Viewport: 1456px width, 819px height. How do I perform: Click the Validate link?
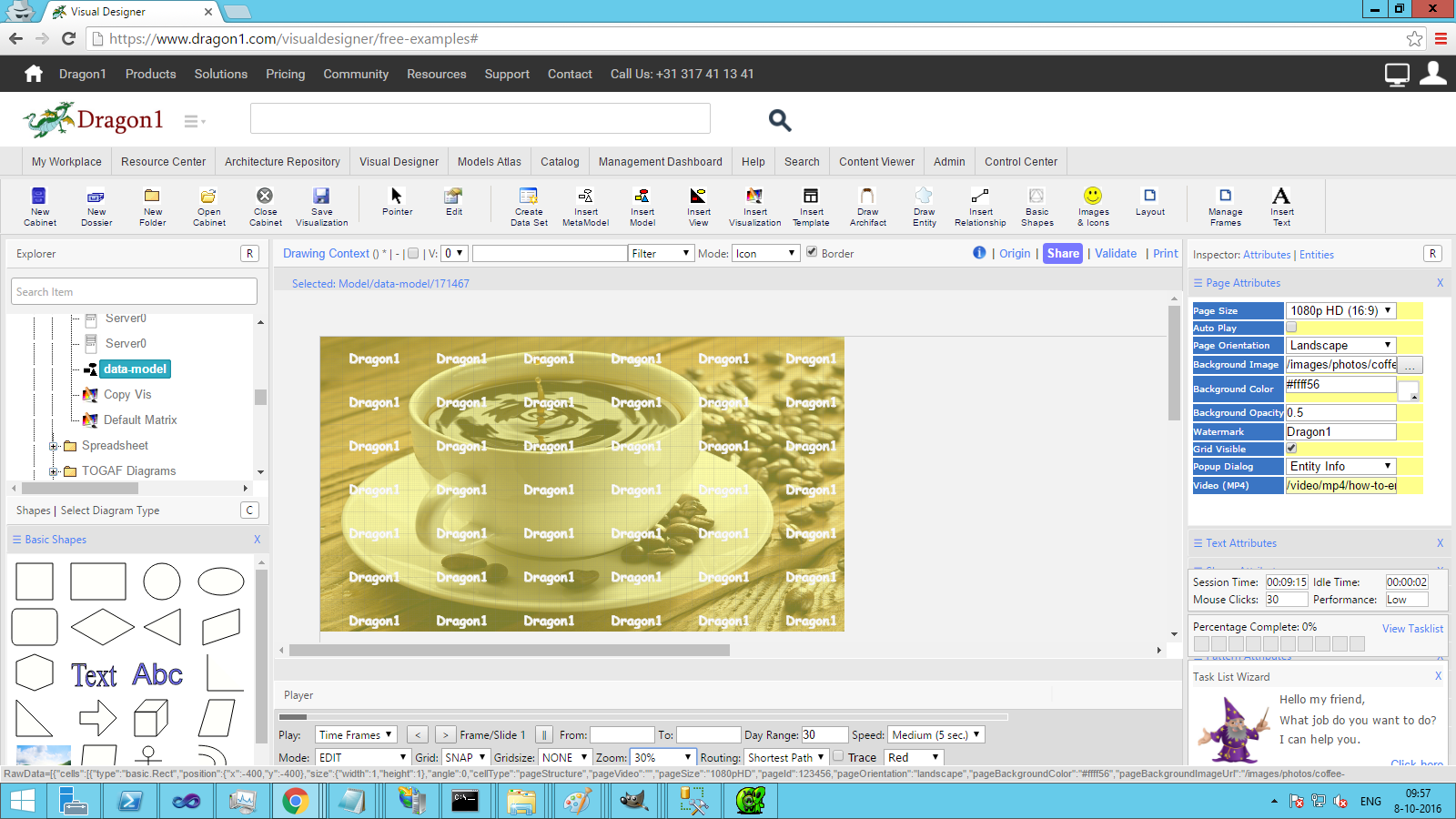click(x=1115, y=253)
